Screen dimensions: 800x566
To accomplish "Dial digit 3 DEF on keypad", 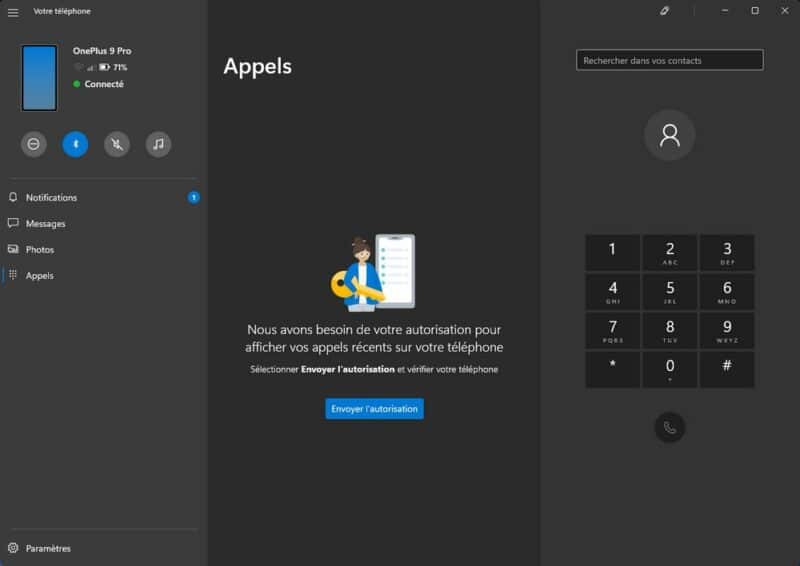I will click(x=727, y=253).
